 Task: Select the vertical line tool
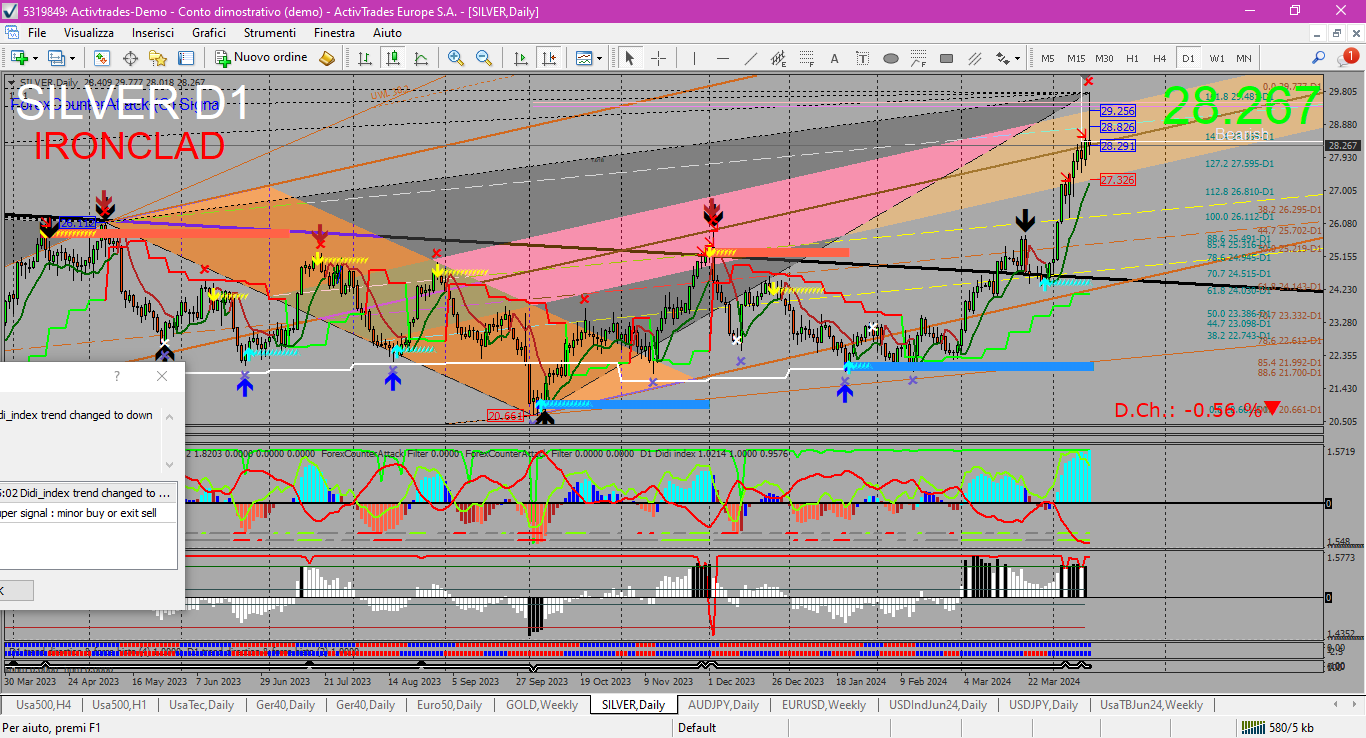pos(695,58)
